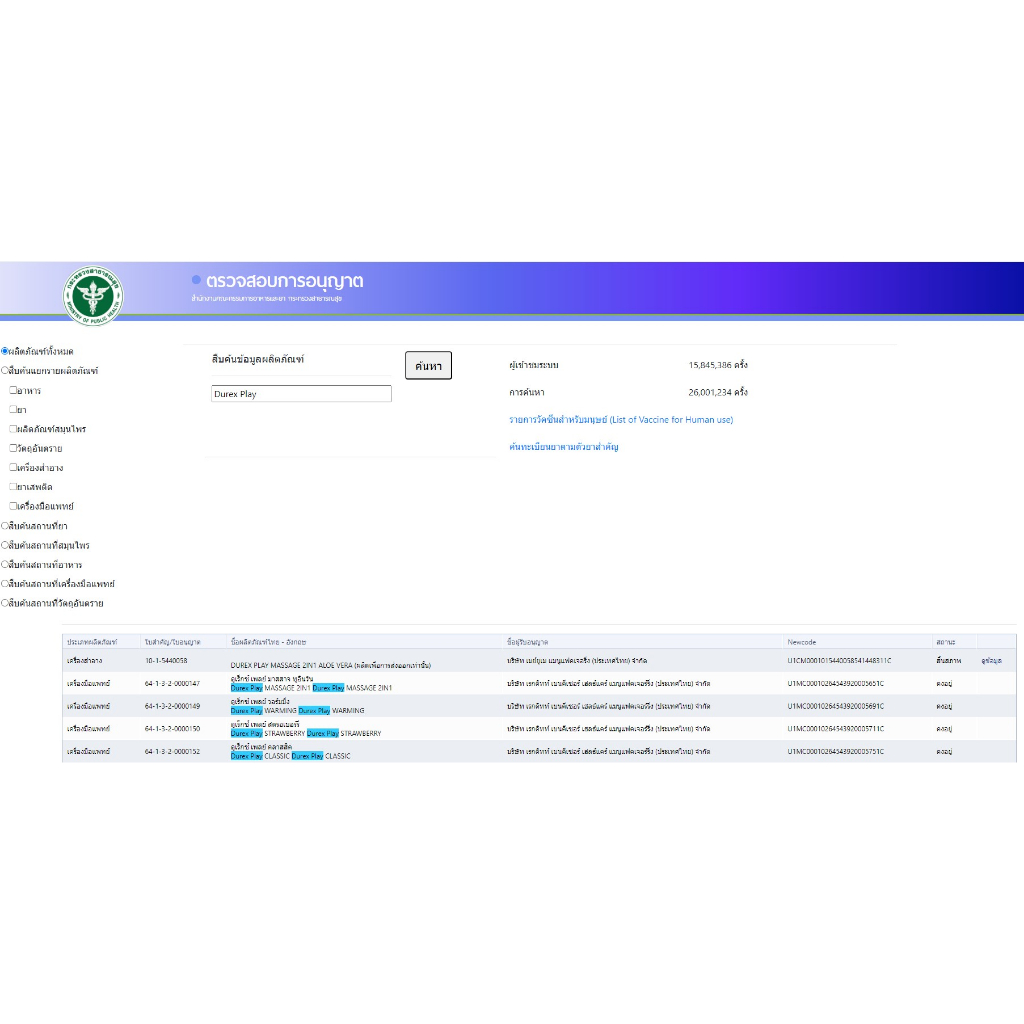Click the Newcode ending in 5651C
Screen dimensions: 1024x1024
point(835,684)
